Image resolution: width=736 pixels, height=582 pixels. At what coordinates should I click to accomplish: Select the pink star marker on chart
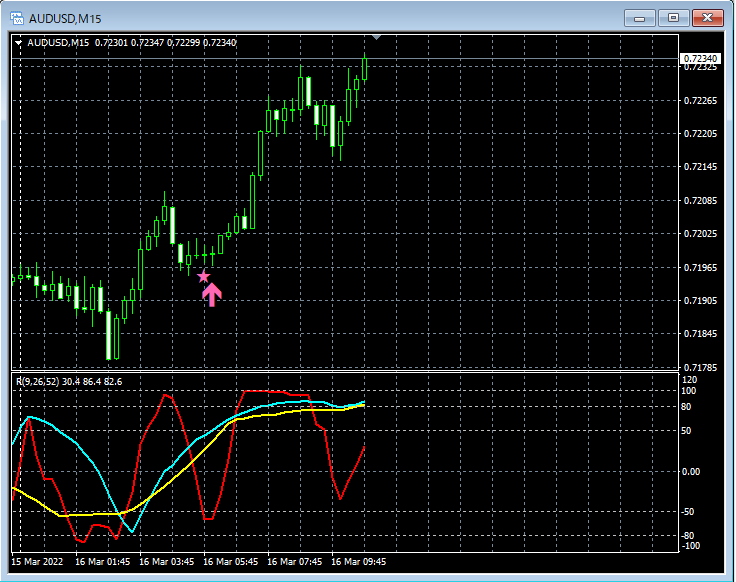[203, 276]
